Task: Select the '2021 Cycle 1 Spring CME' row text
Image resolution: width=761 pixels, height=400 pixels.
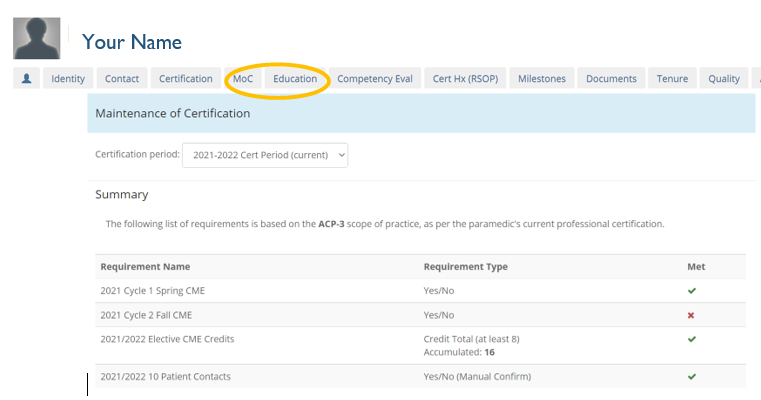Action: coord(152,291)
